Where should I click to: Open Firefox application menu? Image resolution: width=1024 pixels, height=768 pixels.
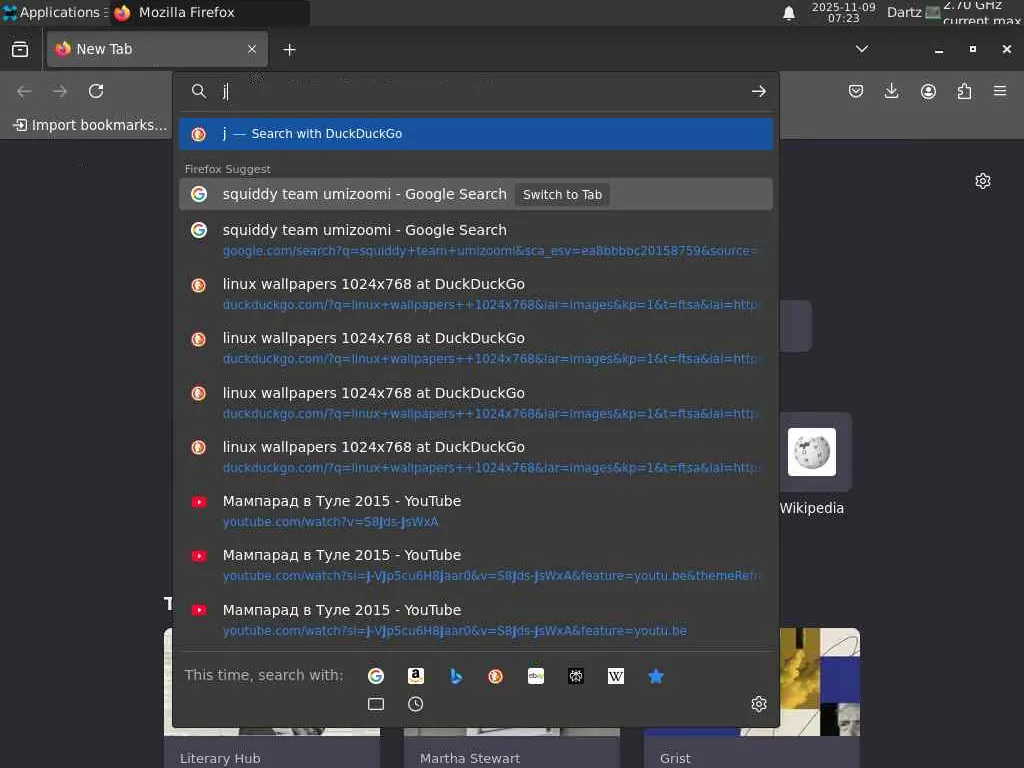(x=1000, y=91)
